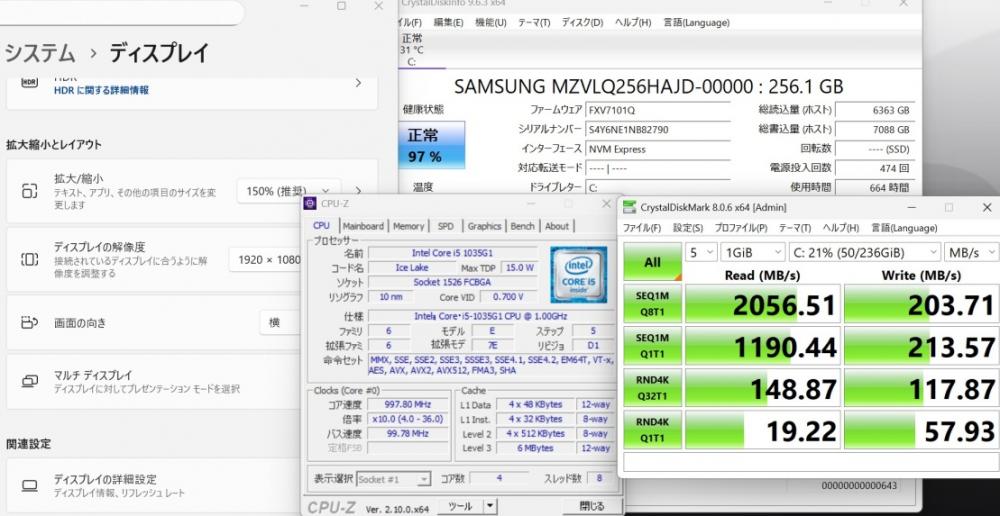Switch to the About tab in CPU-Z
This screenshot has width=1000, height=516.
pos(557,226)
